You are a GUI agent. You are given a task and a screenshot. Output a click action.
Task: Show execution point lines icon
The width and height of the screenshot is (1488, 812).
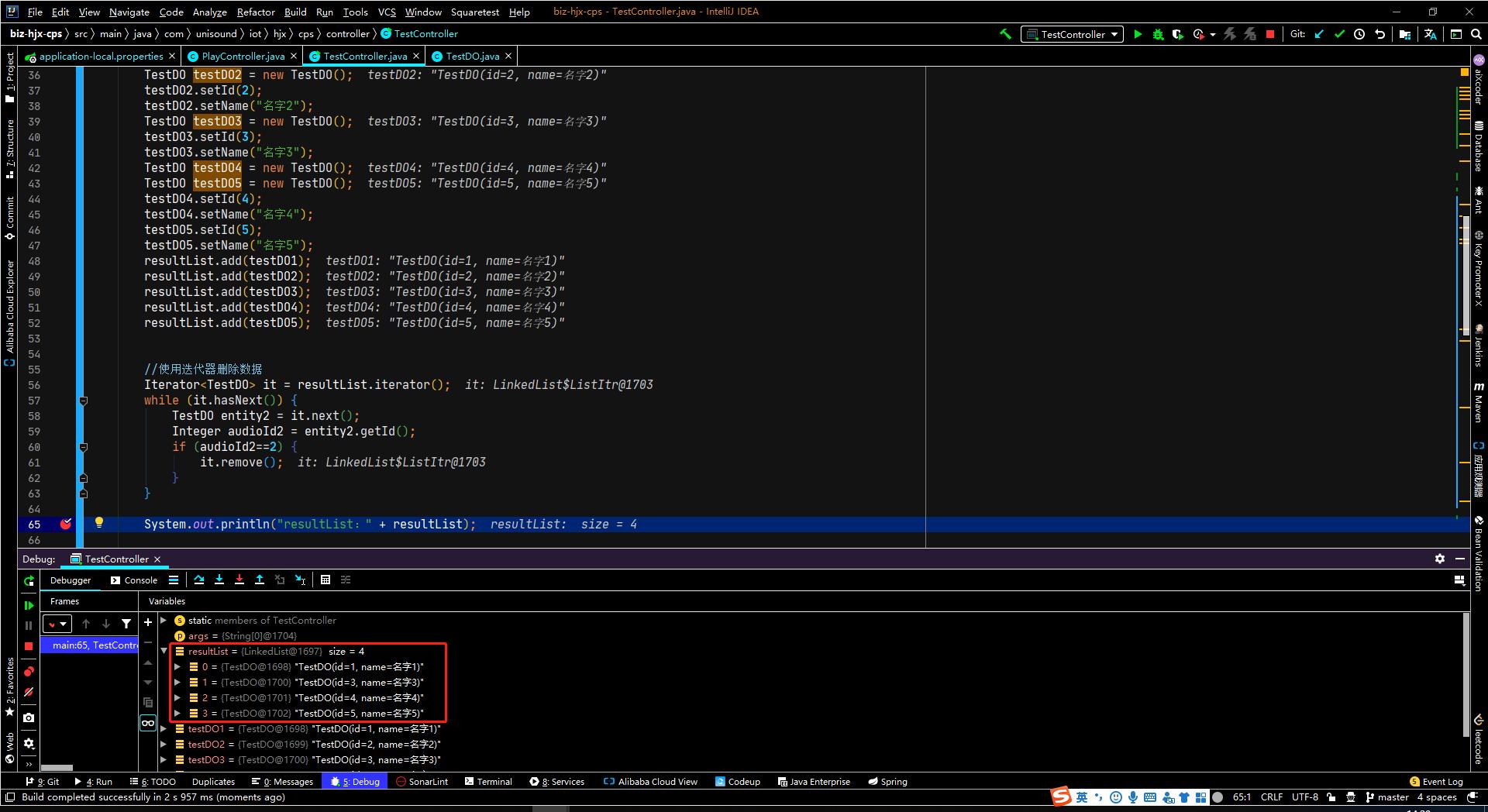(174, 580)
